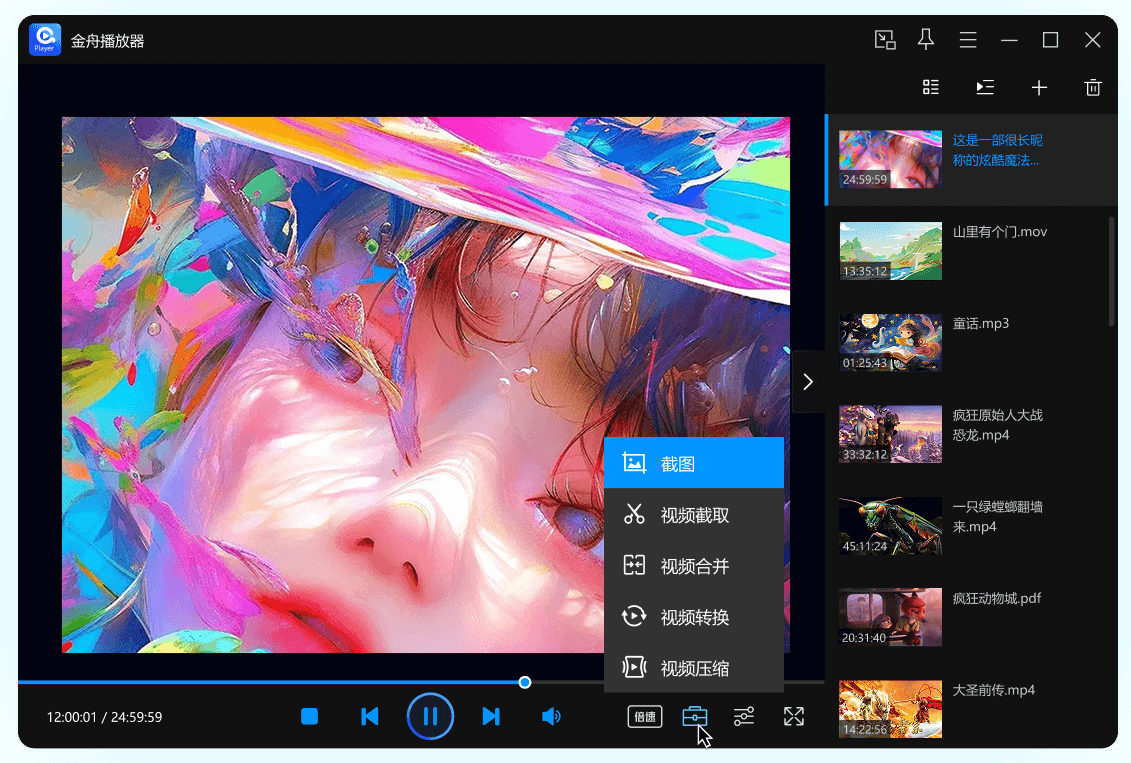Open the playback order mode icon
This screenshot has height=763, width=1131.
click(985, 87)
